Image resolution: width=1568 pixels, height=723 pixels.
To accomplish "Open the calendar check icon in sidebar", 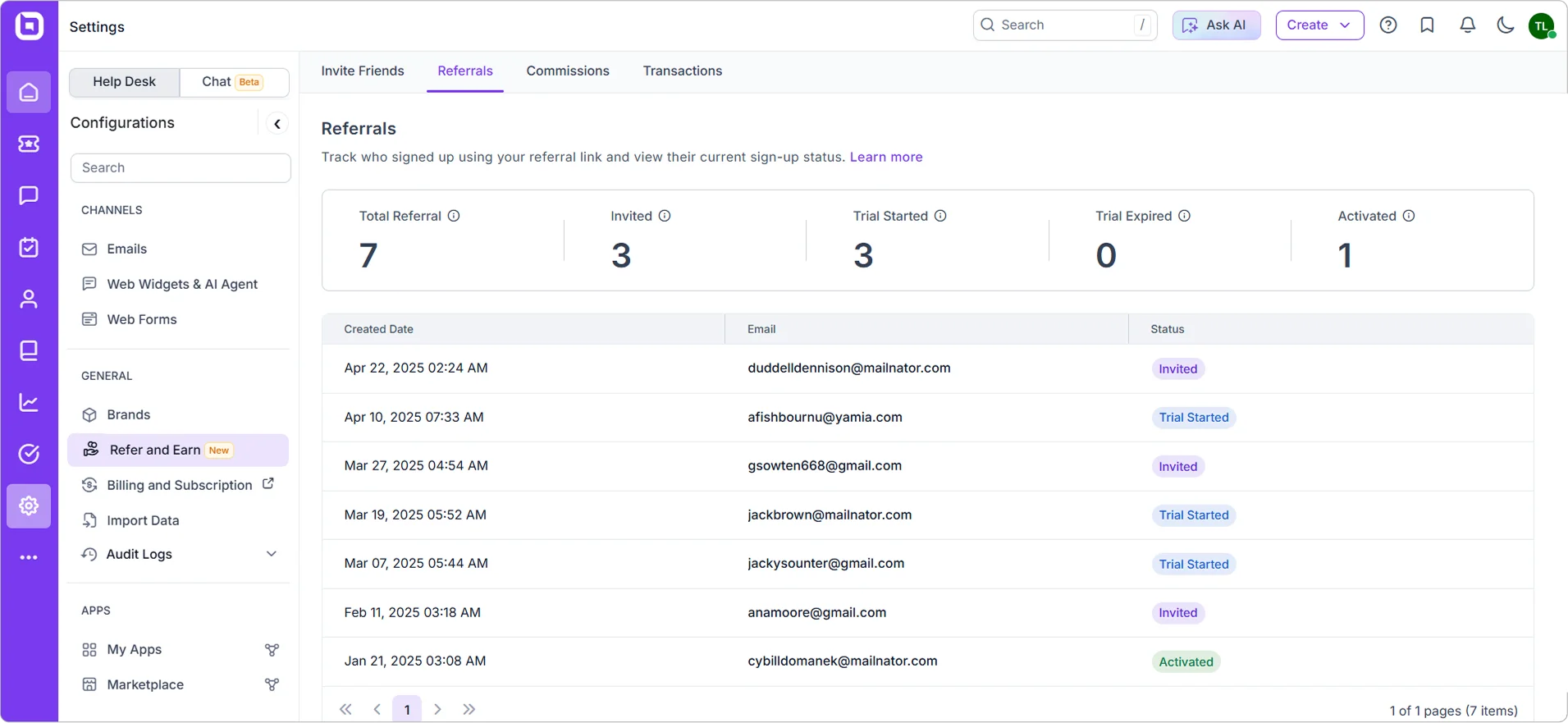I will [x=29, y=247].
